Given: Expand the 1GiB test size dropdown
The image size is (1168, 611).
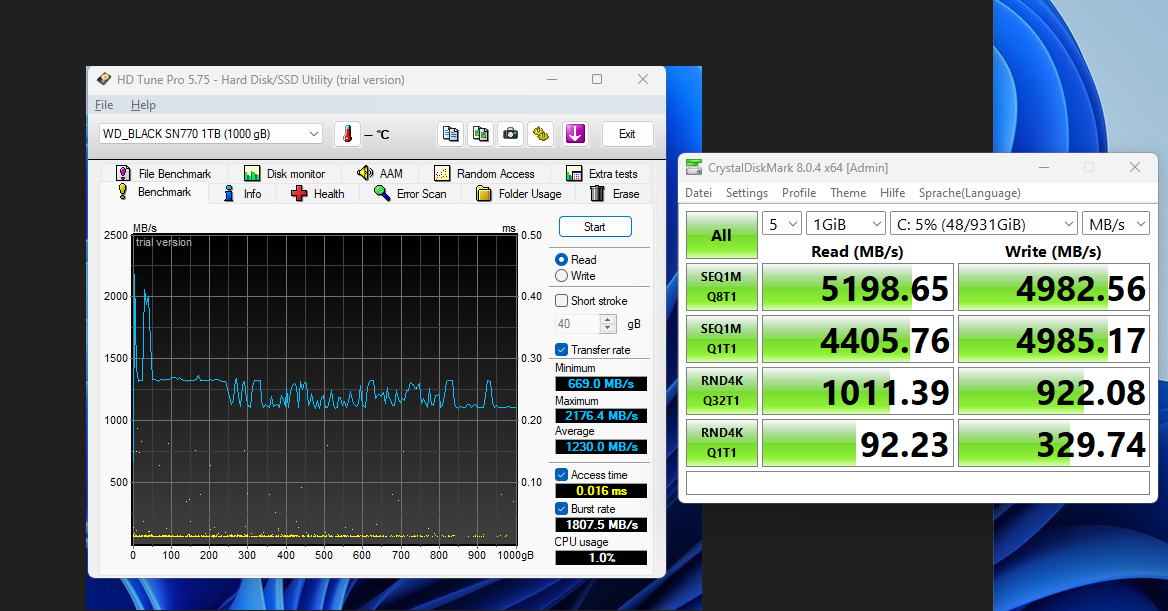Looking at the screenshot, I should (x=845, y=224).
